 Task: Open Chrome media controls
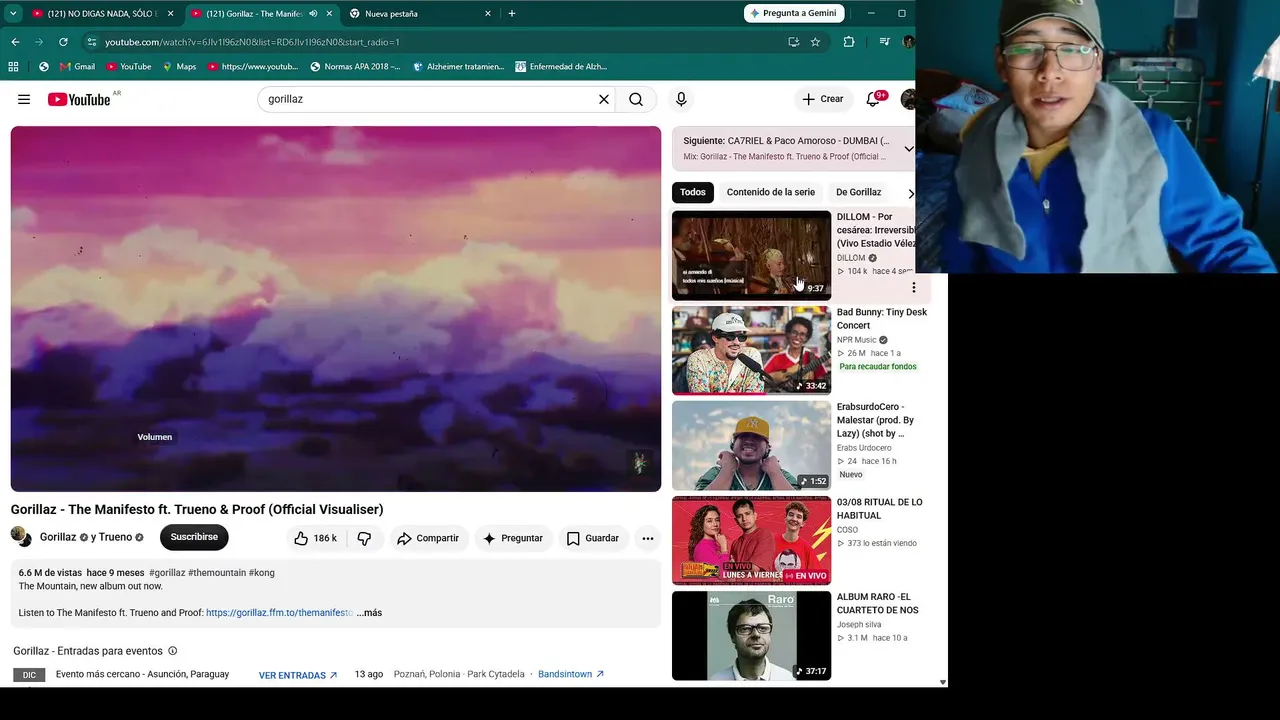[884, 42]
